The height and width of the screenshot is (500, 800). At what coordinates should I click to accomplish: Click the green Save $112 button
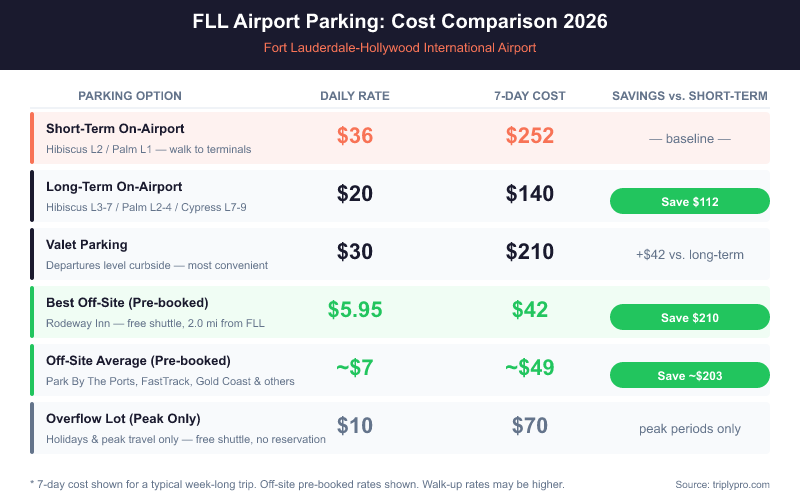tap(689, 201)
